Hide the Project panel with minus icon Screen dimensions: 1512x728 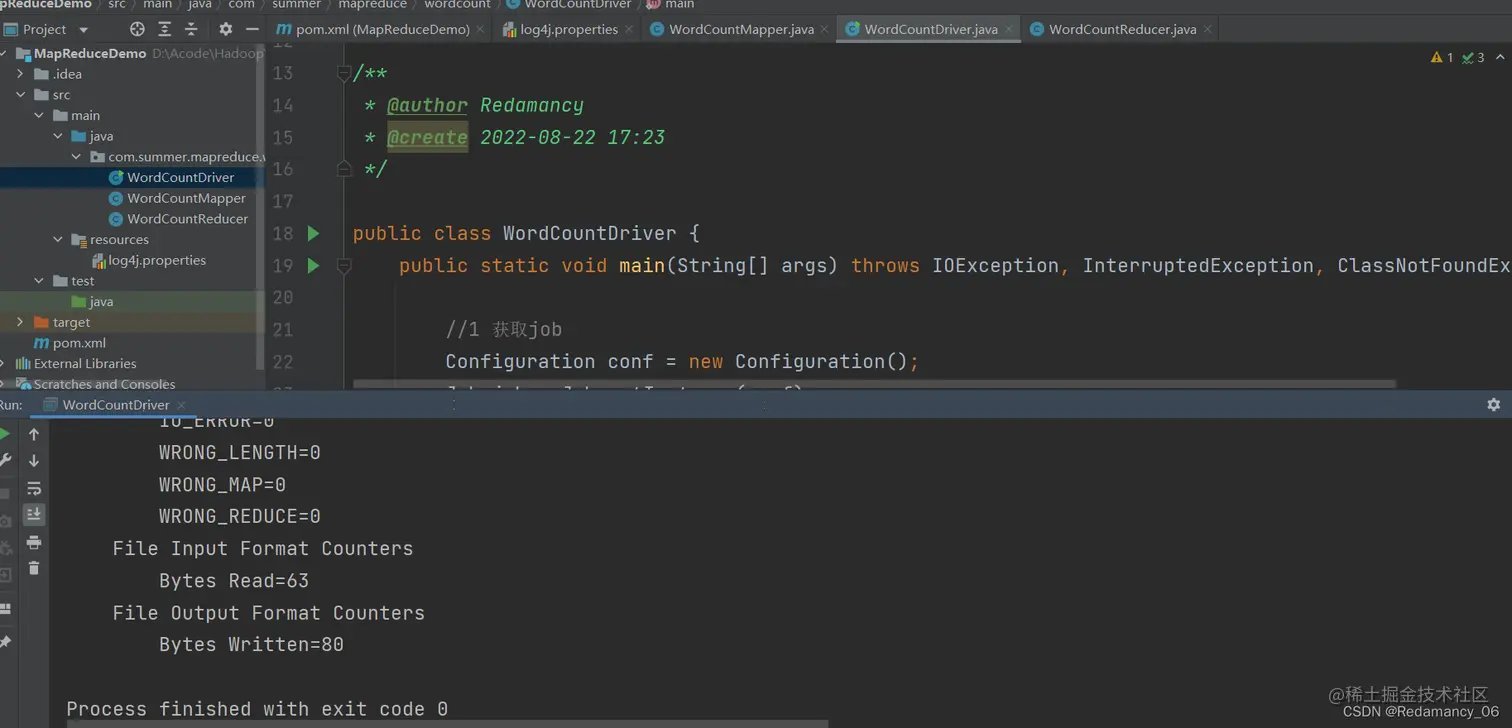pyautogui.click(x=252, y=29)
